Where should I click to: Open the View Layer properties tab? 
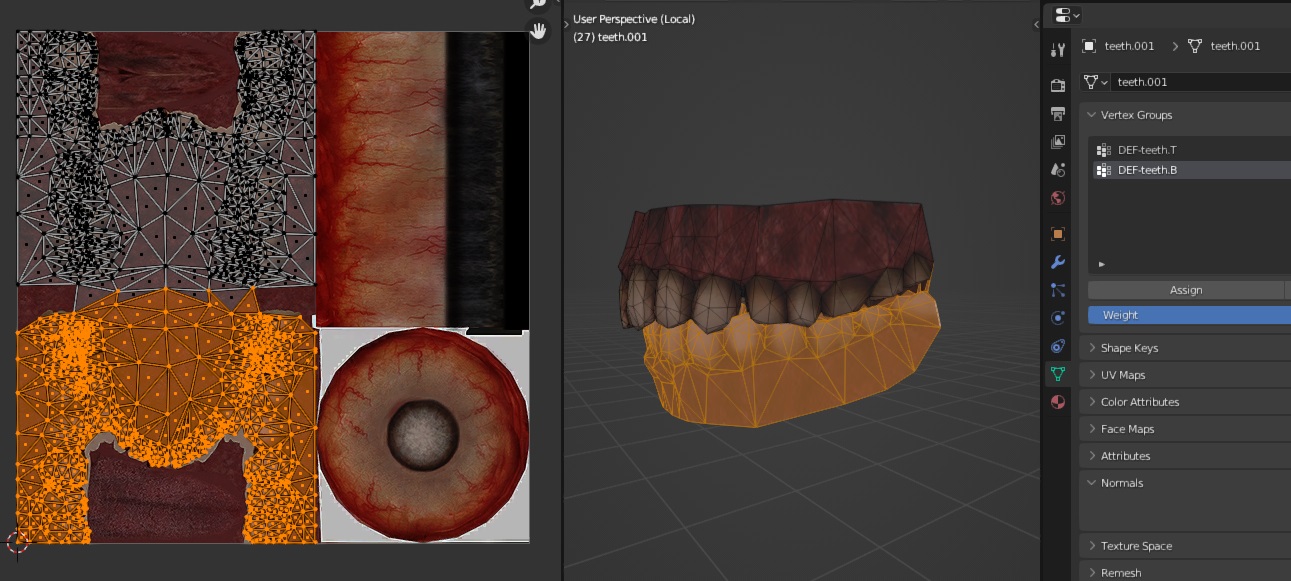click(1058, 141)
